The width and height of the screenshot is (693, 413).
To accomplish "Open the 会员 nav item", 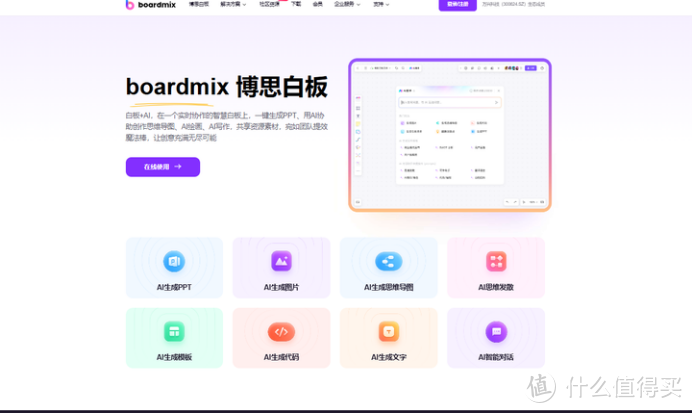I will click(x=317, y=4).
